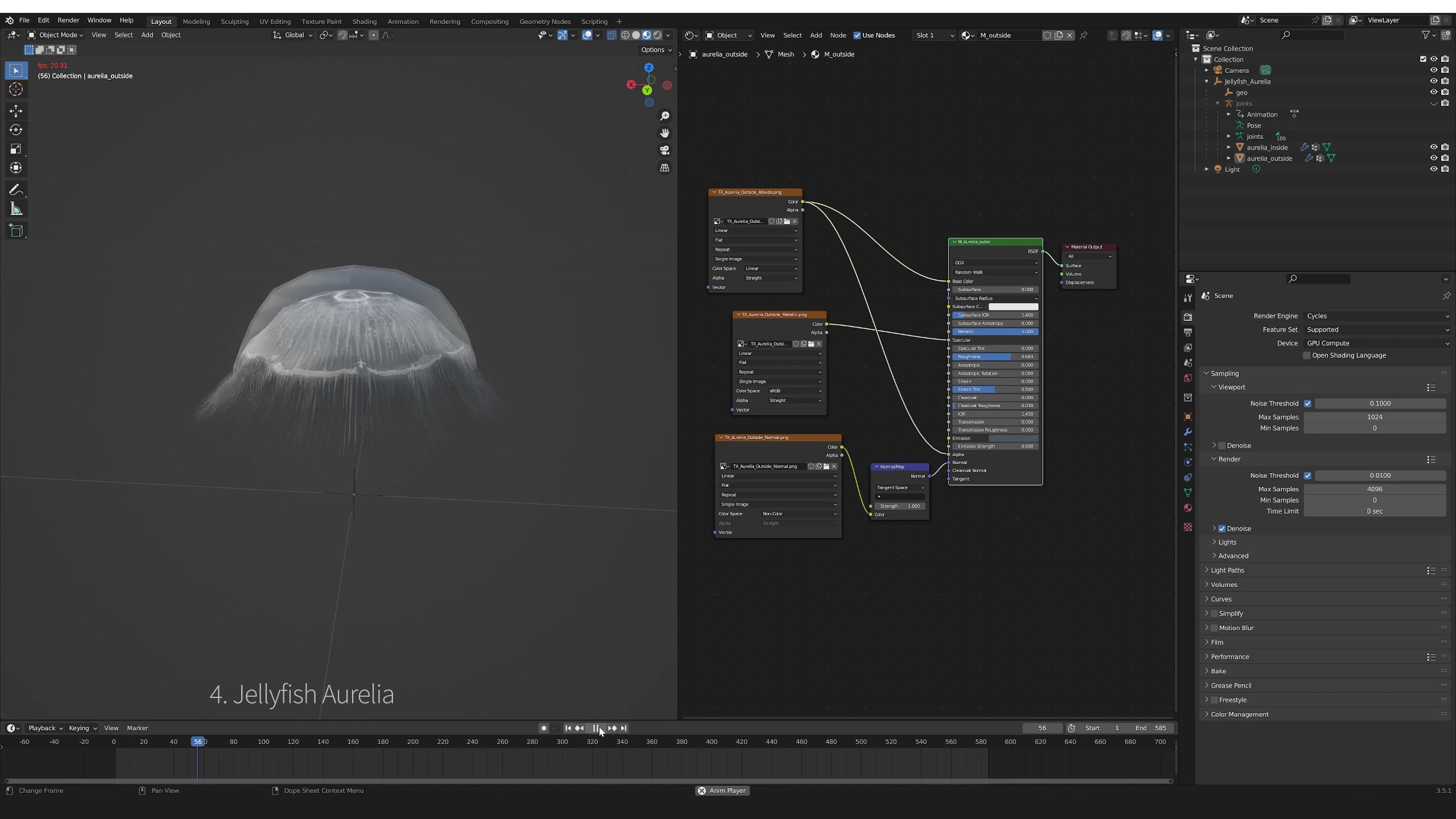The height and width of the screenshot is (819, 1456).
Task: Click the Subsurface Color white swatch
Action: pos(1013,307)
